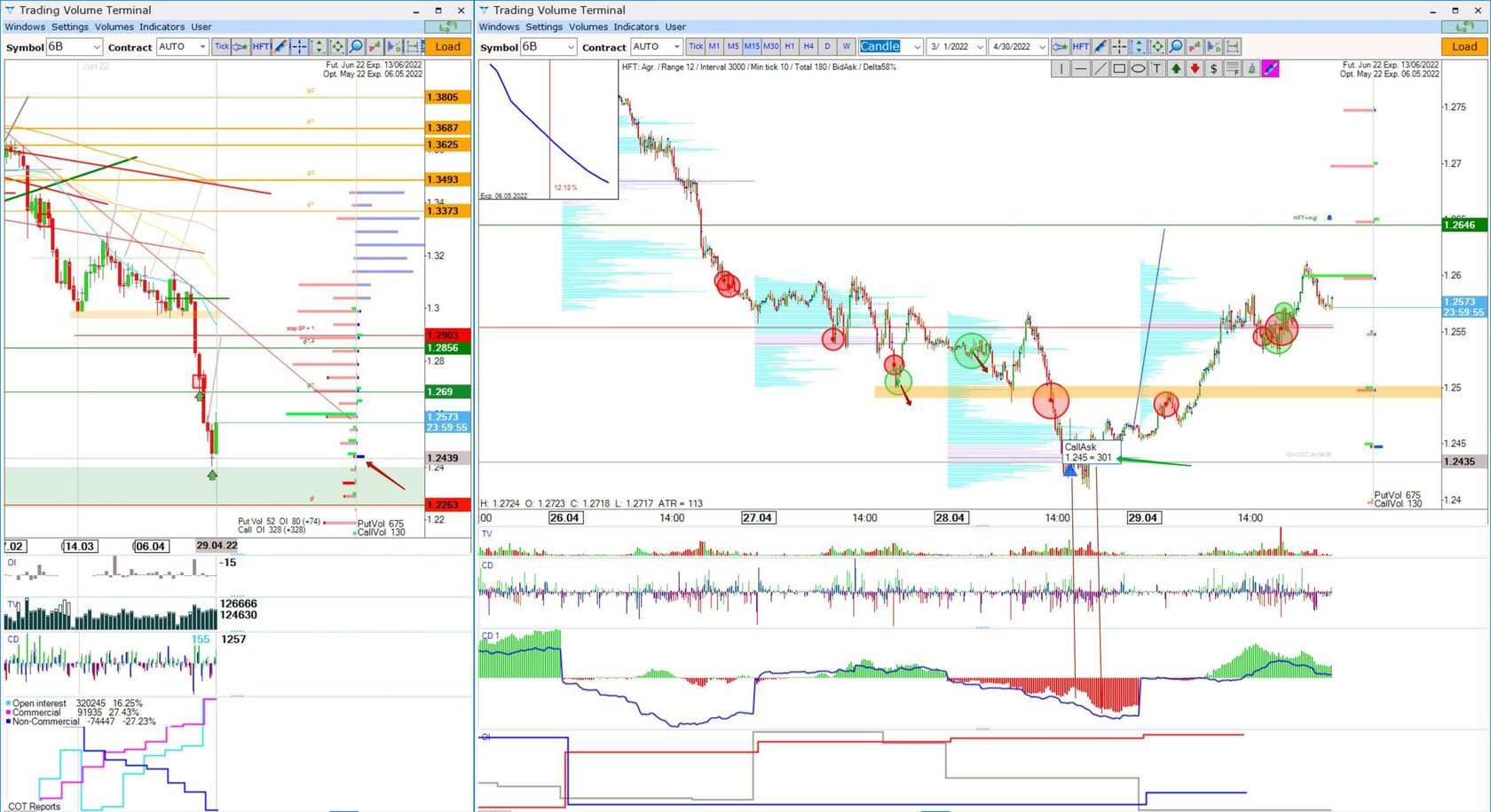Viewport: 1491px width, 812px height.
Task: Click the W weekly timeframe button
Action: 846,46
